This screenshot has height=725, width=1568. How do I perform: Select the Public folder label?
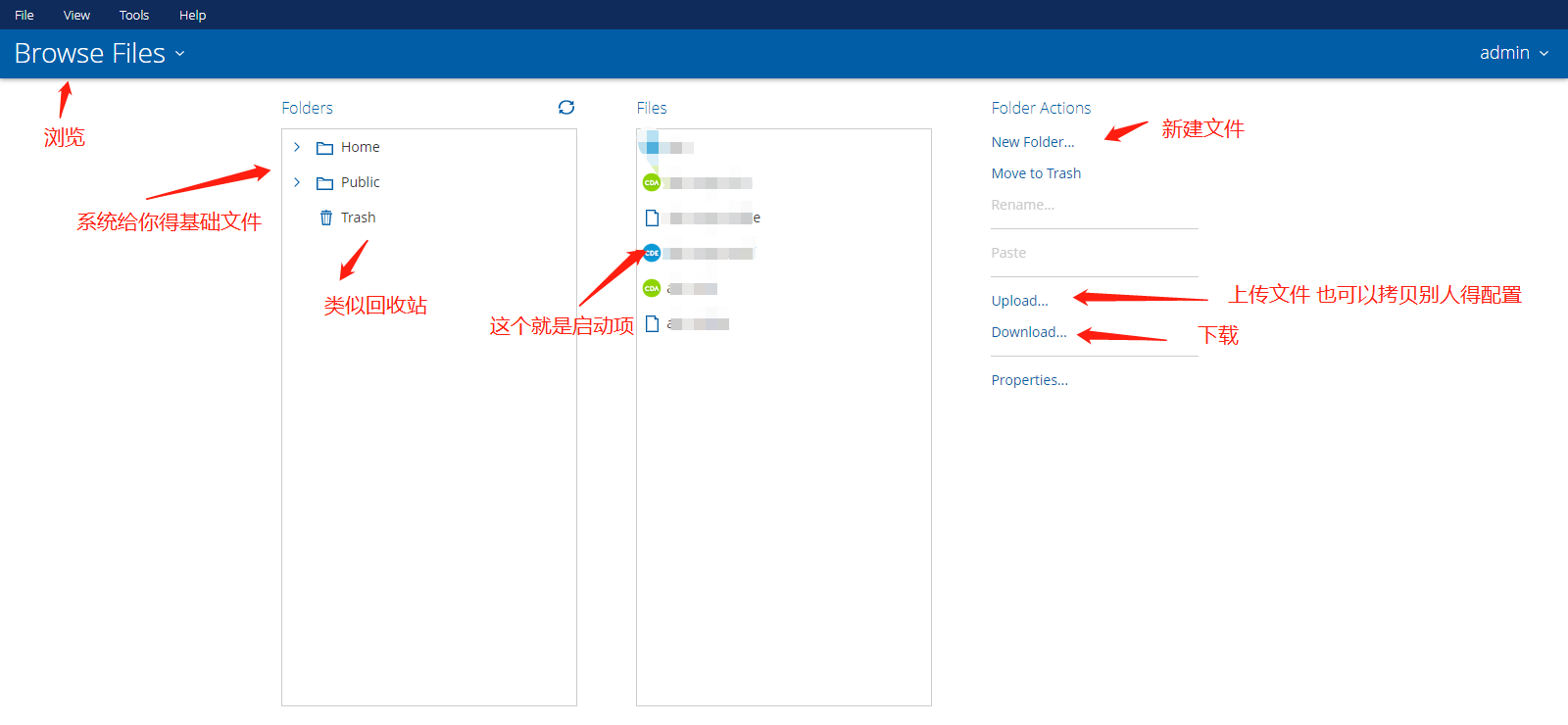[360, 182]
